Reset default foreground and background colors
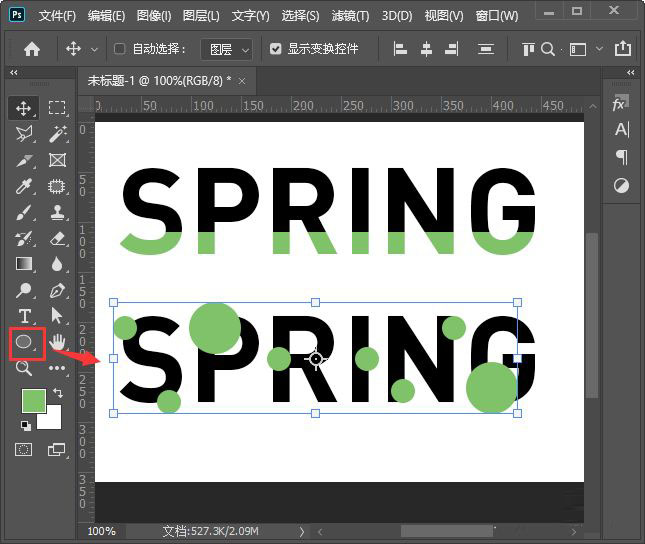 (x=26, y=425)
